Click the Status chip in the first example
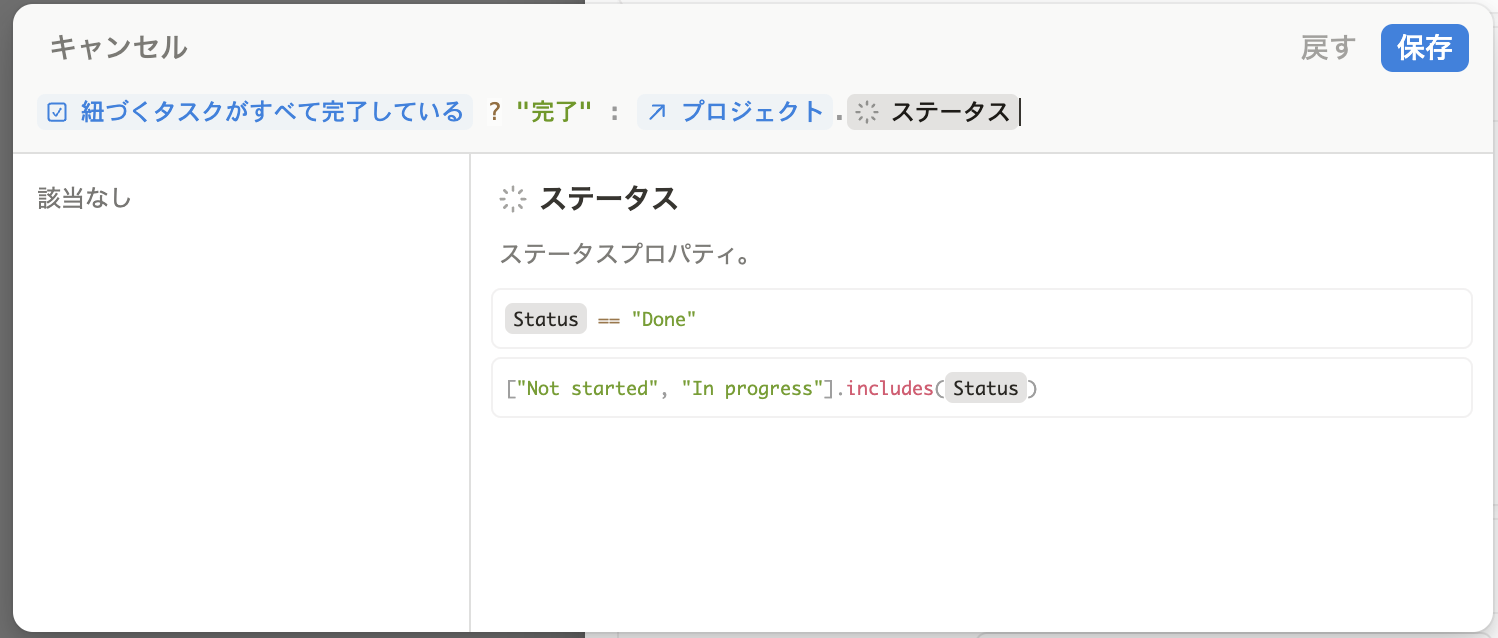Image resolution: width=1498 pixels, height=638 pixels. click(545, 319)
